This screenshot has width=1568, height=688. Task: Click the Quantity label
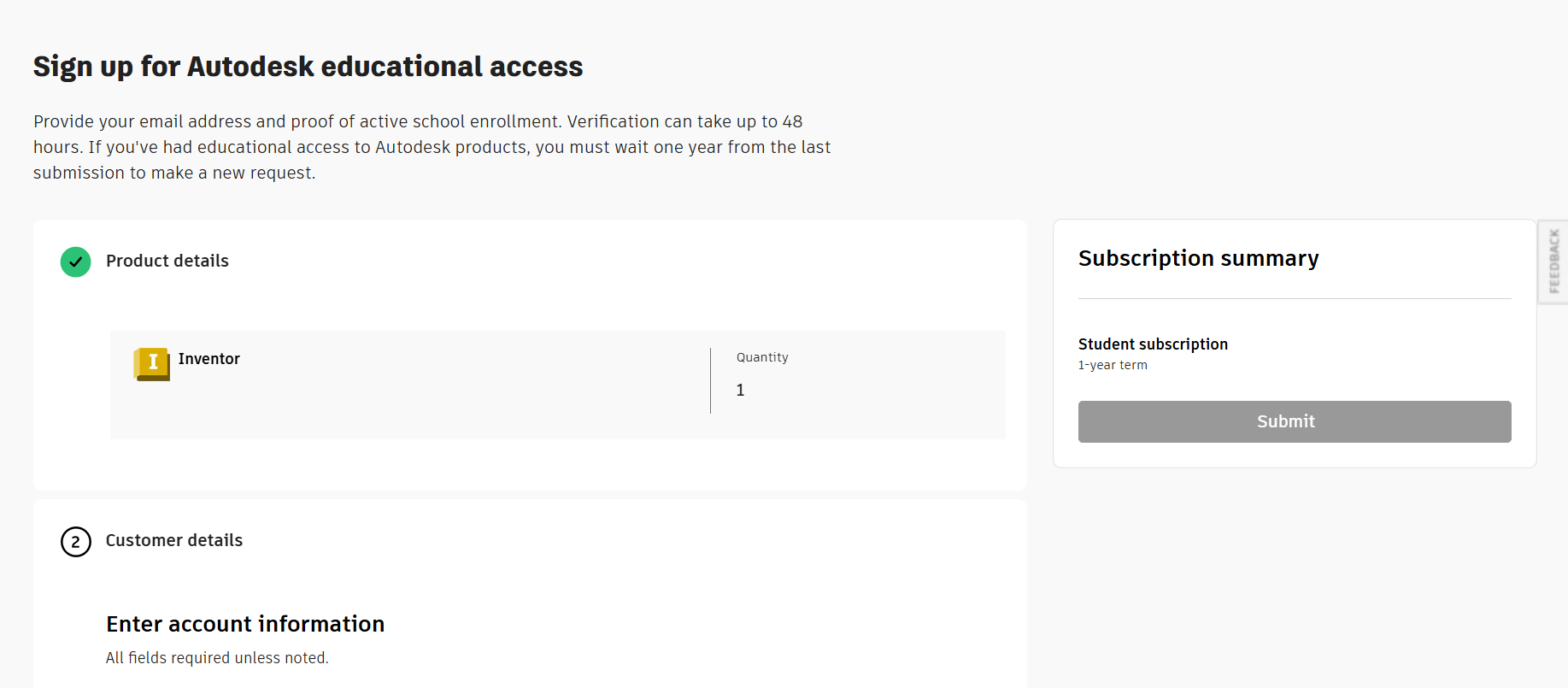762,357
